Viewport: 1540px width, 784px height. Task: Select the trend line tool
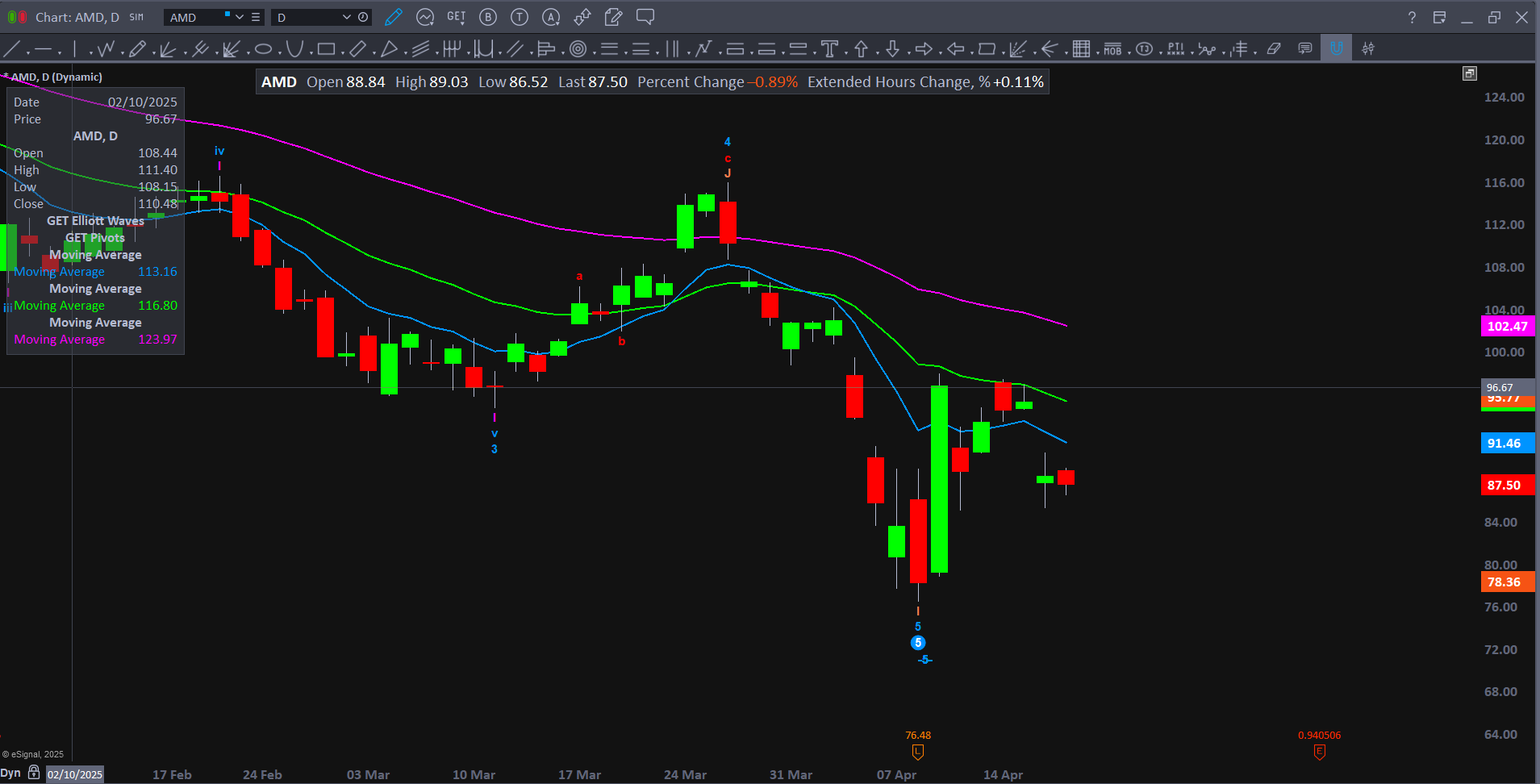pyautogui.click(x=12, y=49)
